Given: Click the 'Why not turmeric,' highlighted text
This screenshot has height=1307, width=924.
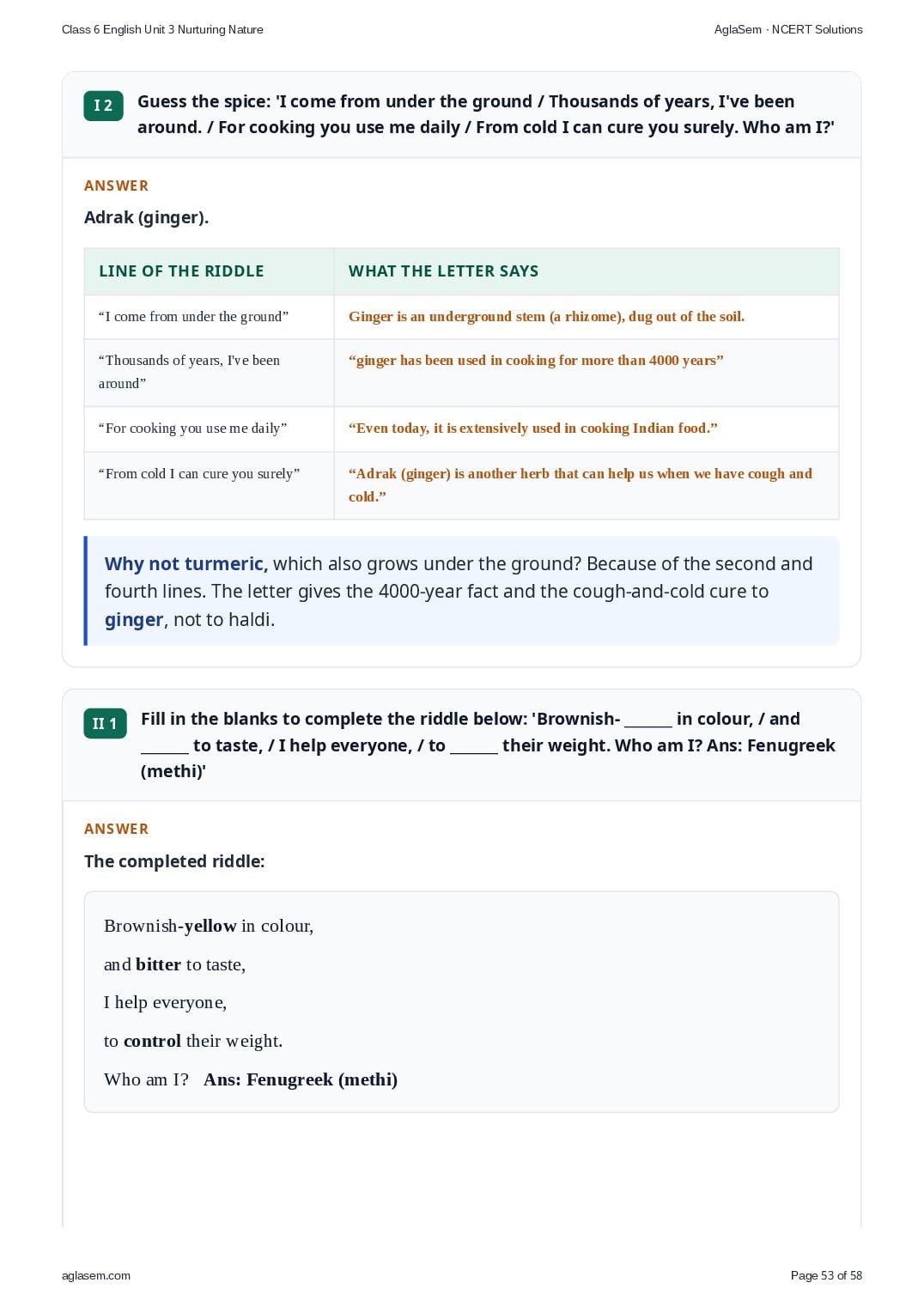Looking at the screenshot, I should pyautogui.click(x=186, y=563).
